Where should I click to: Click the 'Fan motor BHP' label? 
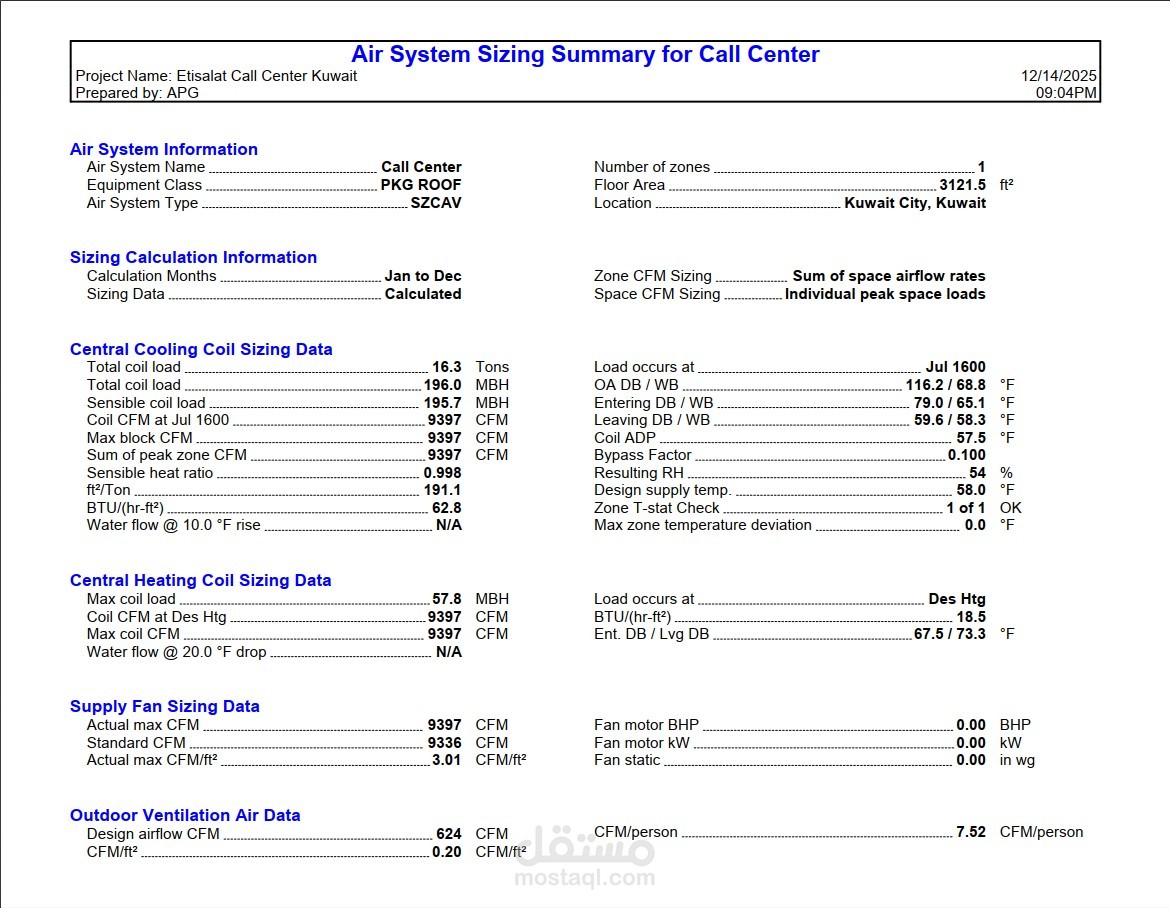(646, 725)
